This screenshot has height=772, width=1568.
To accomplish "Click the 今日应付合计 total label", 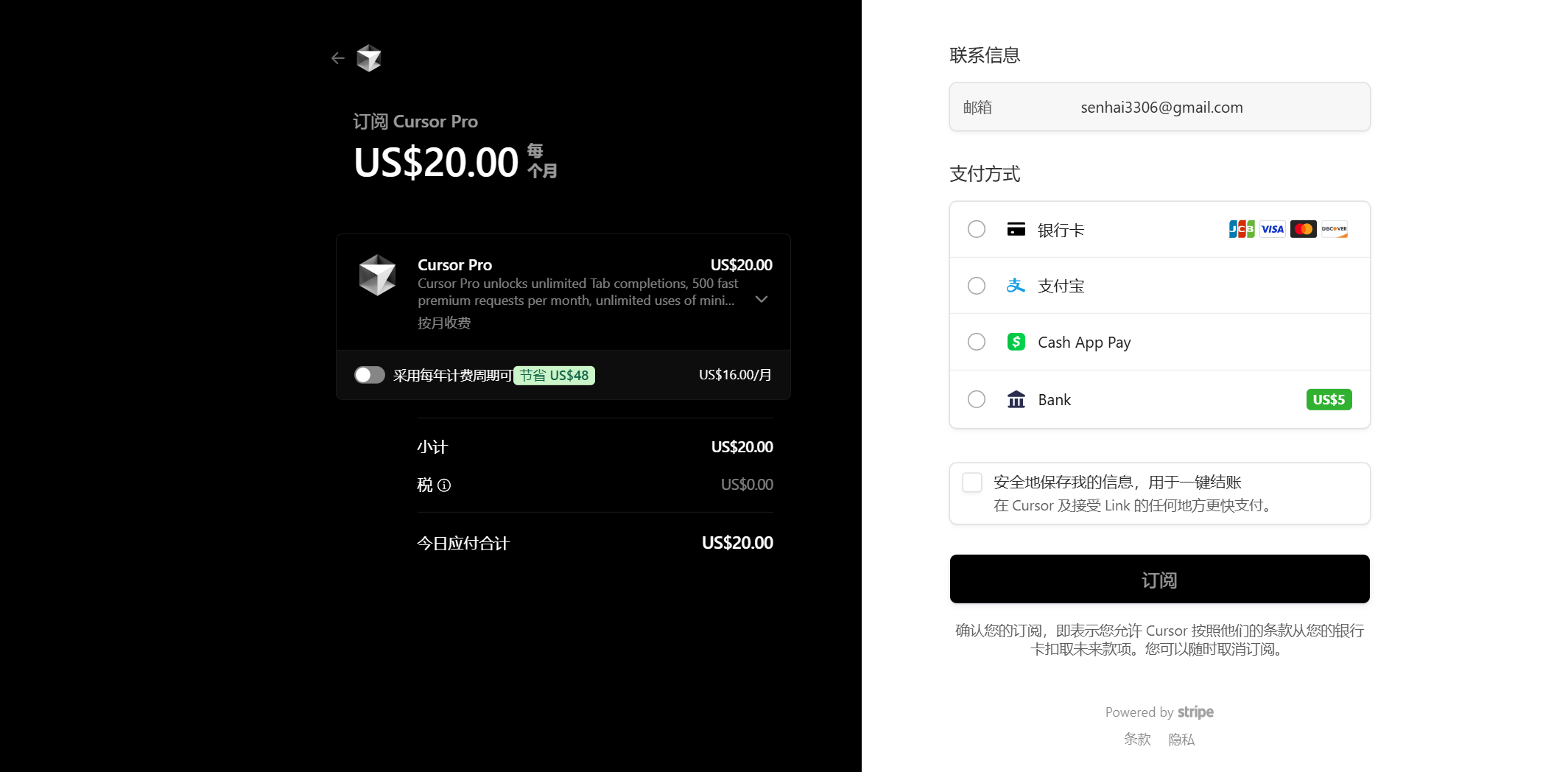I will tap(463, 544).
